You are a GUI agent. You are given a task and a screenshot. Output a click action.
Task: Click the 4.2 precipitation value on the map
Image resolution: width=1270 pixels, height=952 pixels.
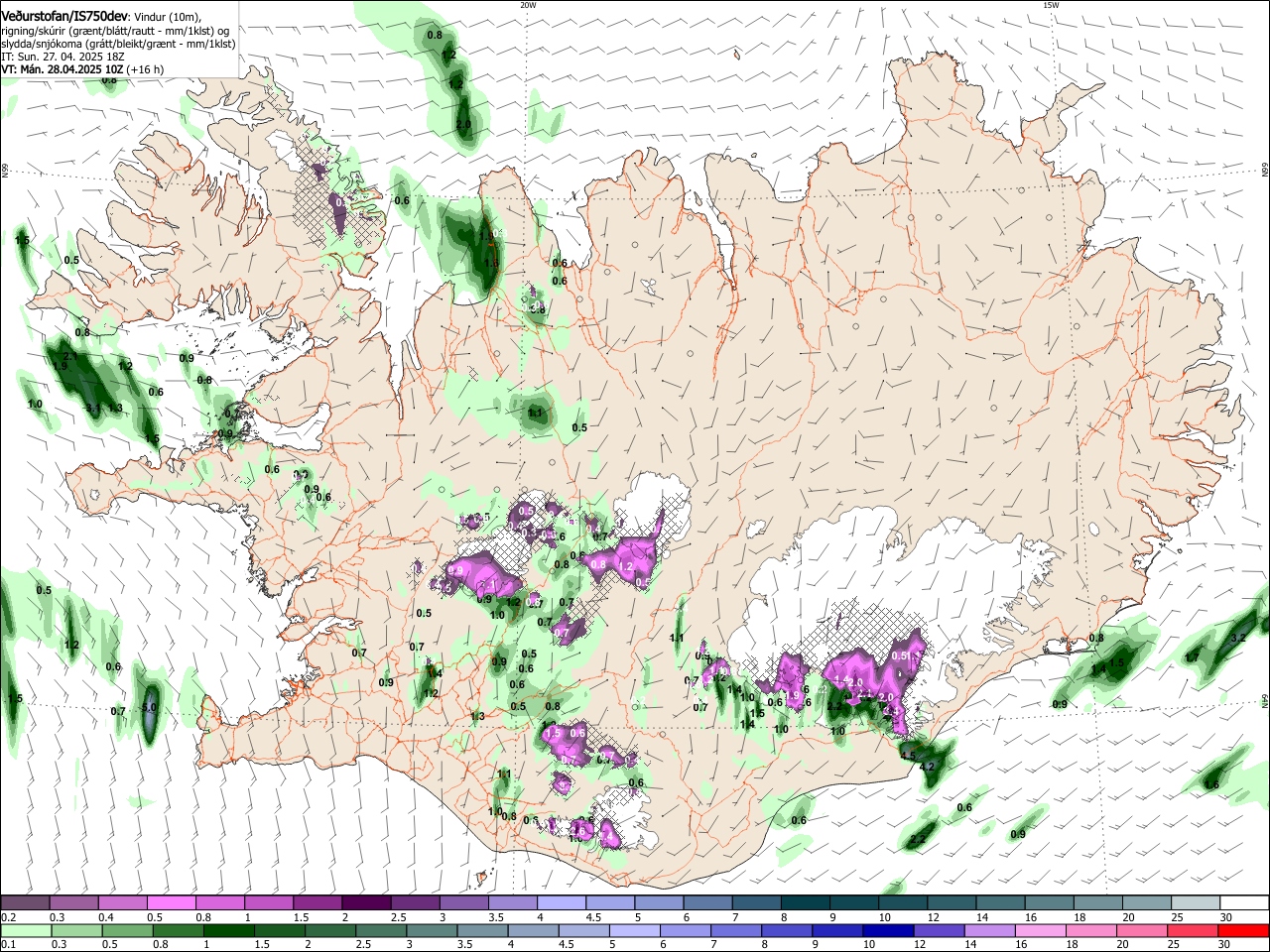point(928,767)
